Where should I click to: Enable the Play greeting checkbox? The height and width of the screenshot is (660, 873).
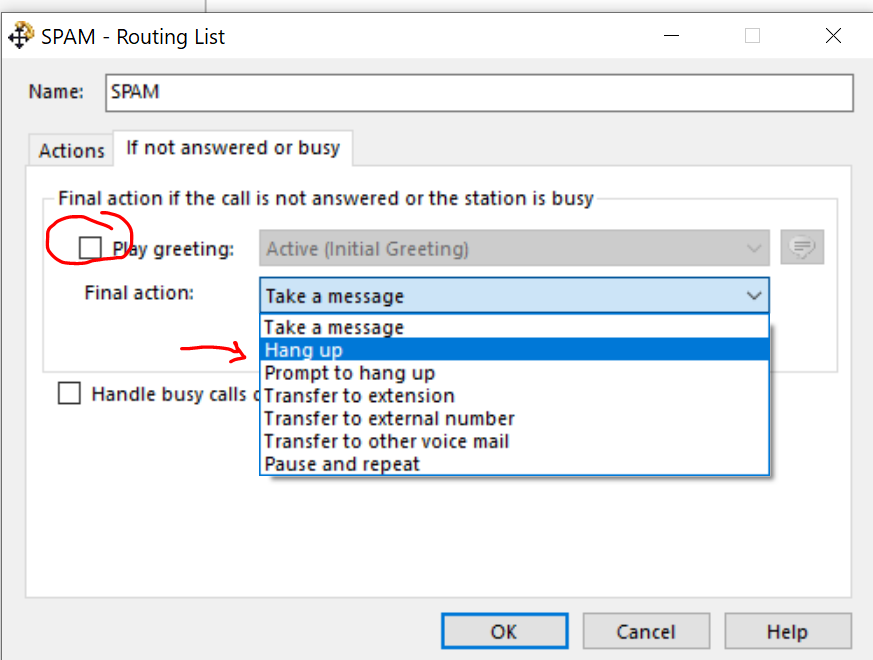coord(91,248)
